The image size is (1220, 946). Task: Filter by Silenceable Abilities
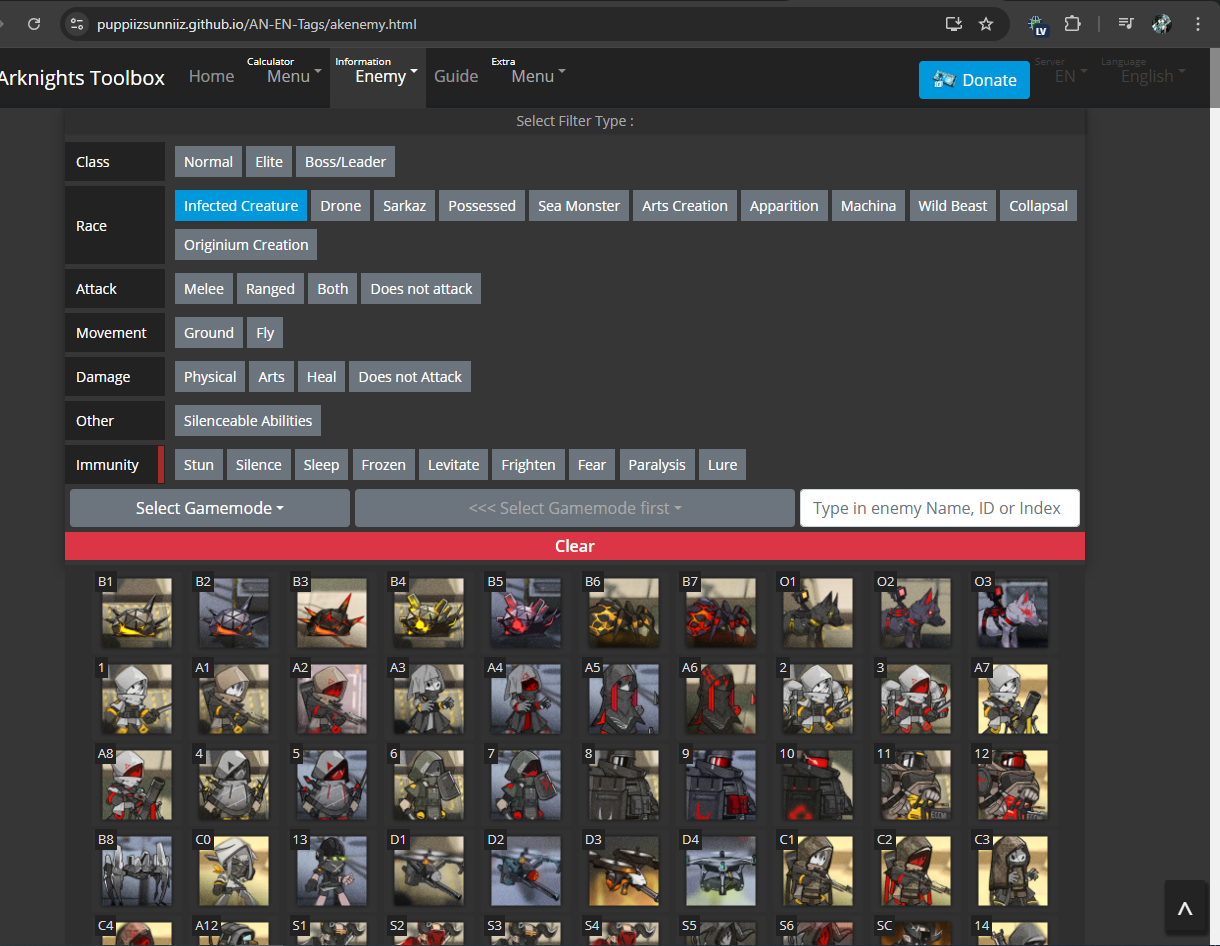248,421
